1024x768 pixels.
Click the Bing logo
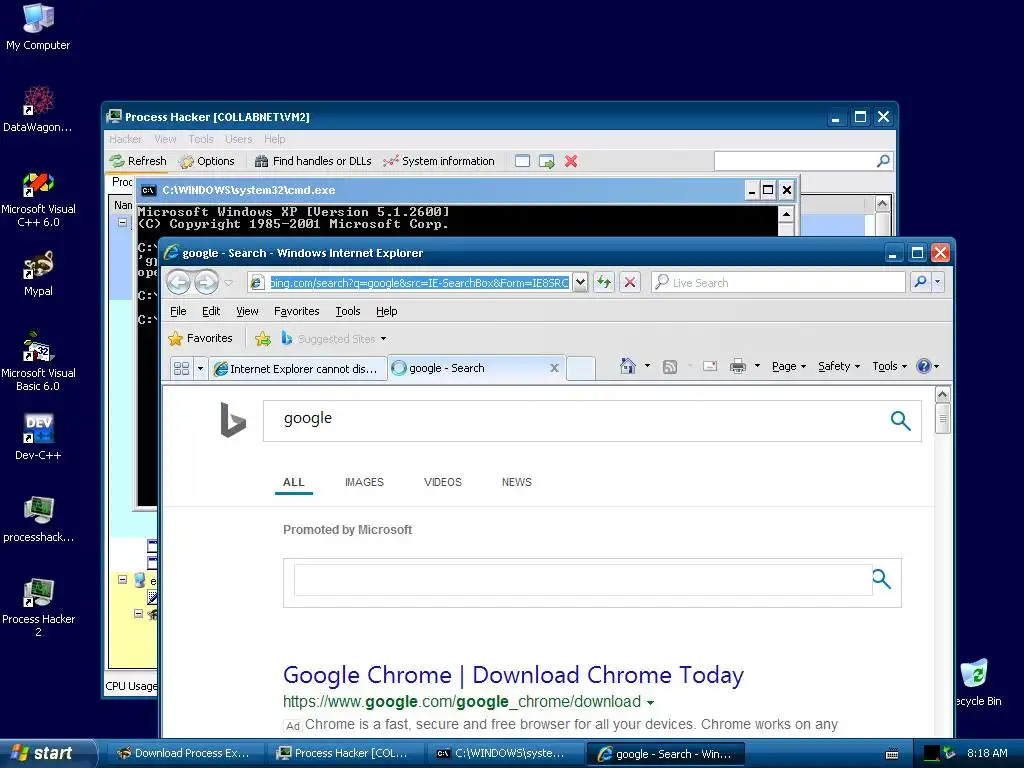coord(232,419)
